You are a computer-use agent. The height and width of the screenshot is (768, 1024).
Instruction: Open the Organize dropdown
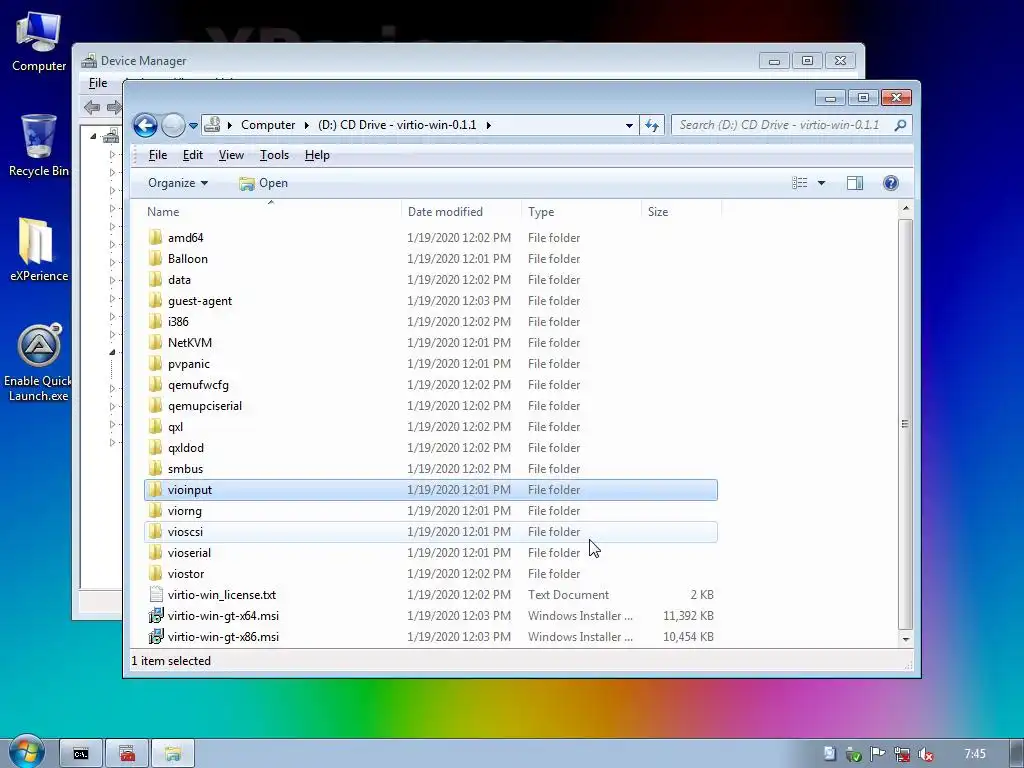coord(178,183)
